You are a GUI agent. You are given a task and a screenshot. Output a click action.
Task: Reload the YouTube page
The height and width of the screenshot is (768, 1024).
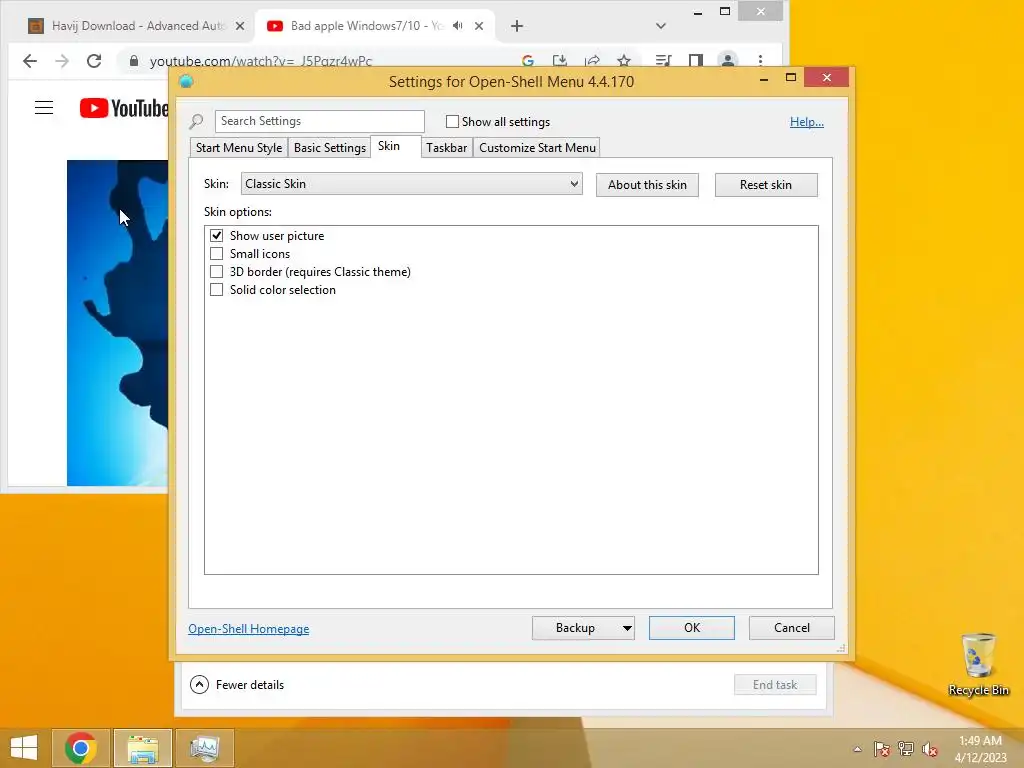(x=94, y=61)
